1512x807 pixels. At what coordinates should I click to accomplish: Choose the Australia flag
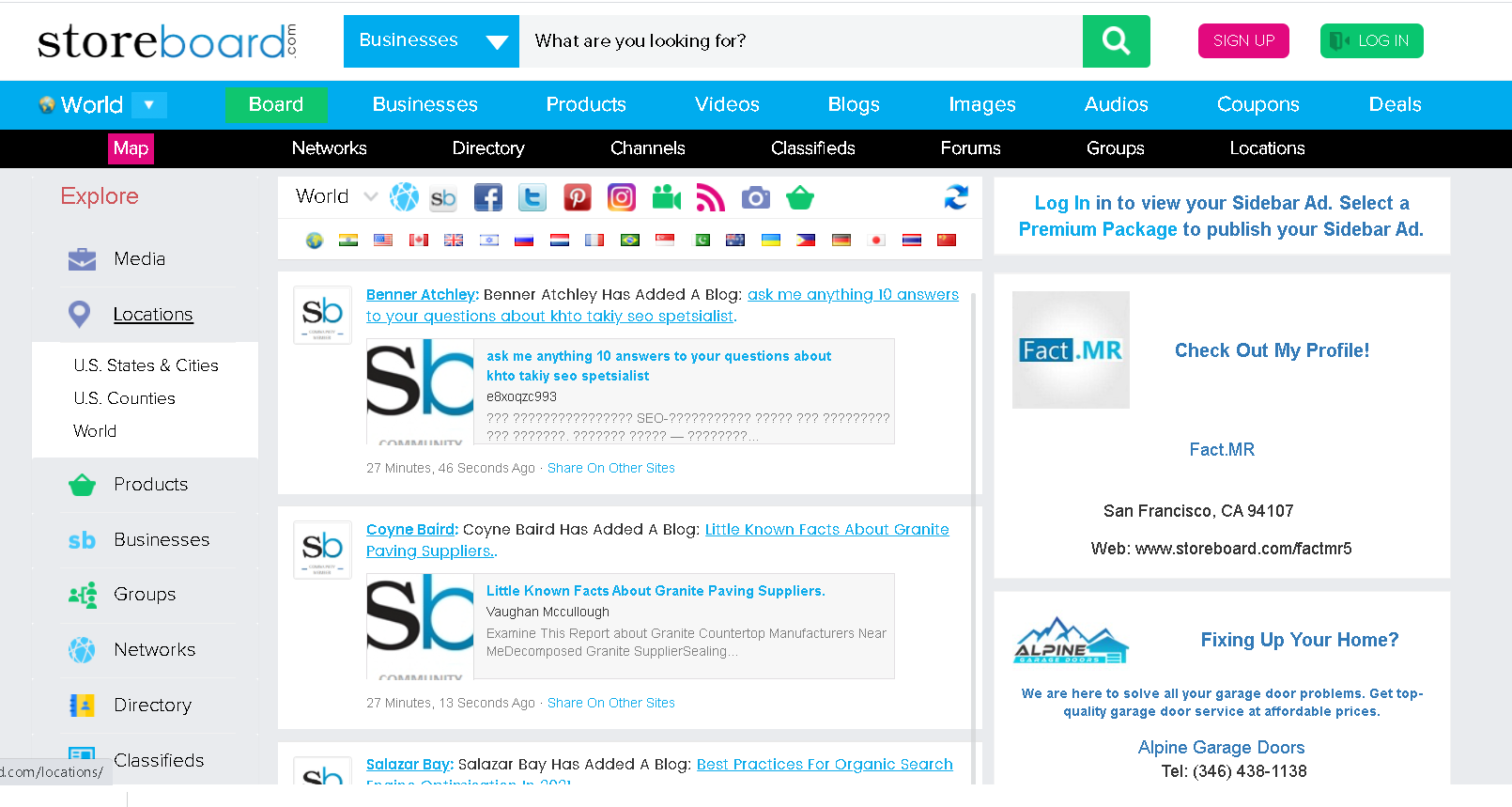click(735, 241)
